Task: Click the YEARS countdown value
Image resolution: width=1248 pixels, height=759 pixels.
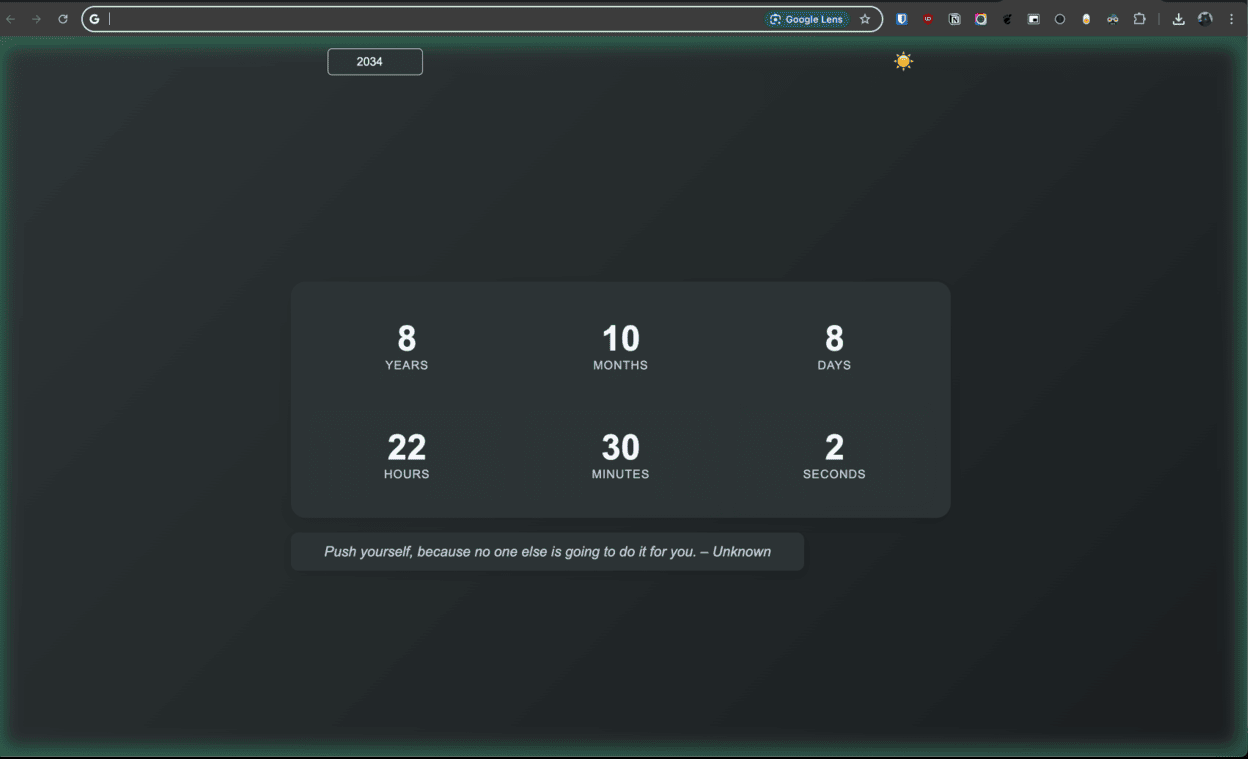Action: (x=406, y=339)
